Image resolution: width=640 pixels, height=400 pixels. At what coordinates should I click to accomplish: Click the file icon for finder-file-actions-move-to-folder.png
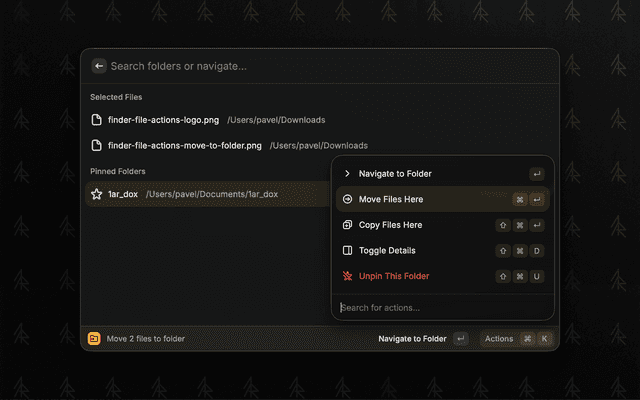(x=97, y=145)
